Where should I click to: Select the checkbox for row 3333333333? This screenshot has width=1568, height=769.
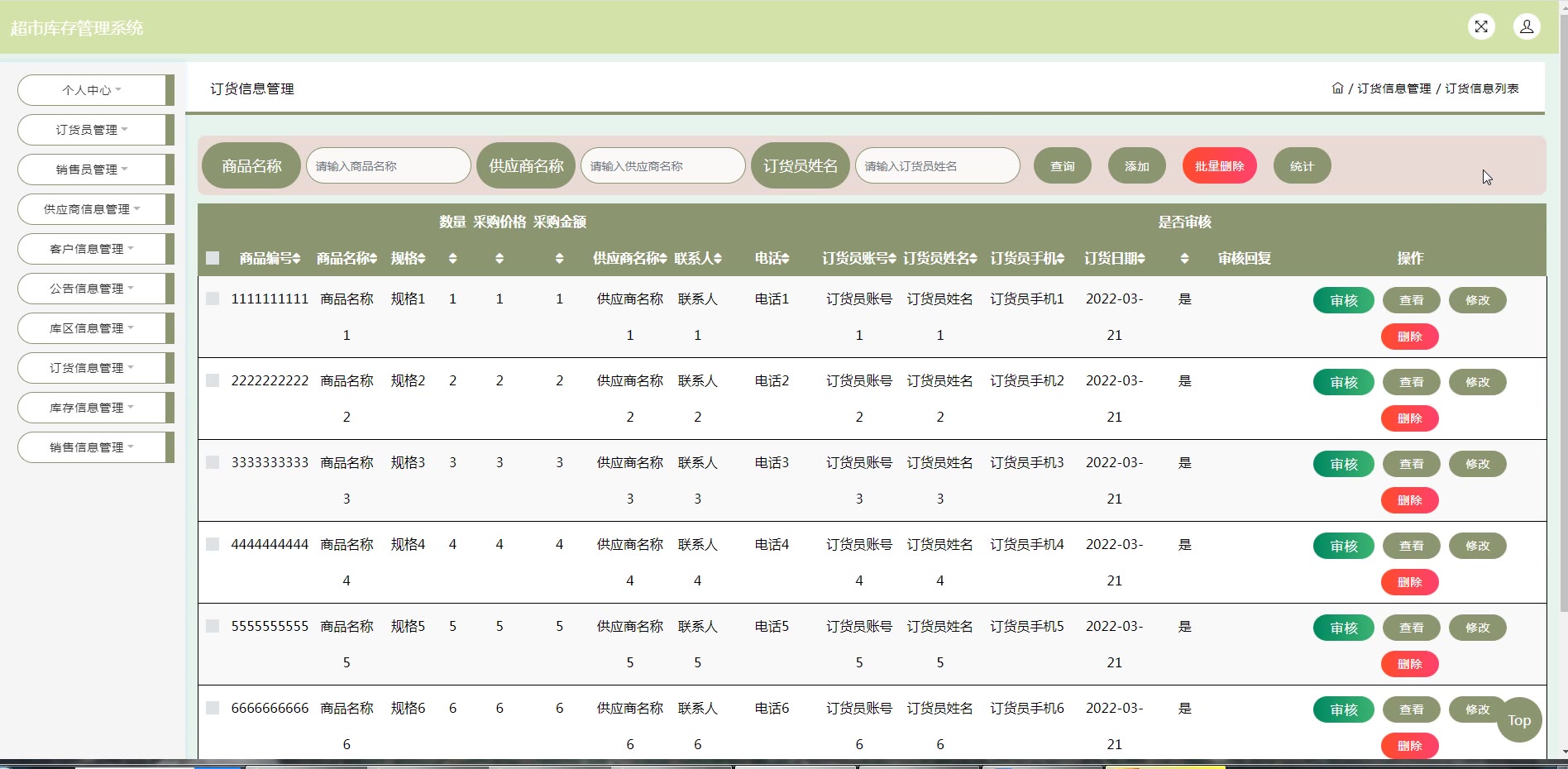(x=213, y=462)
